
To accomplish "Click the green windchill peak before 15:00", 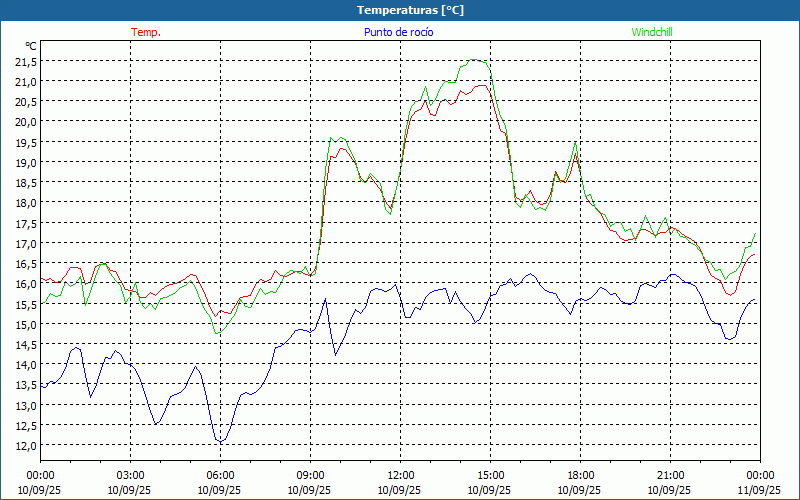I will tap(476, 60).
